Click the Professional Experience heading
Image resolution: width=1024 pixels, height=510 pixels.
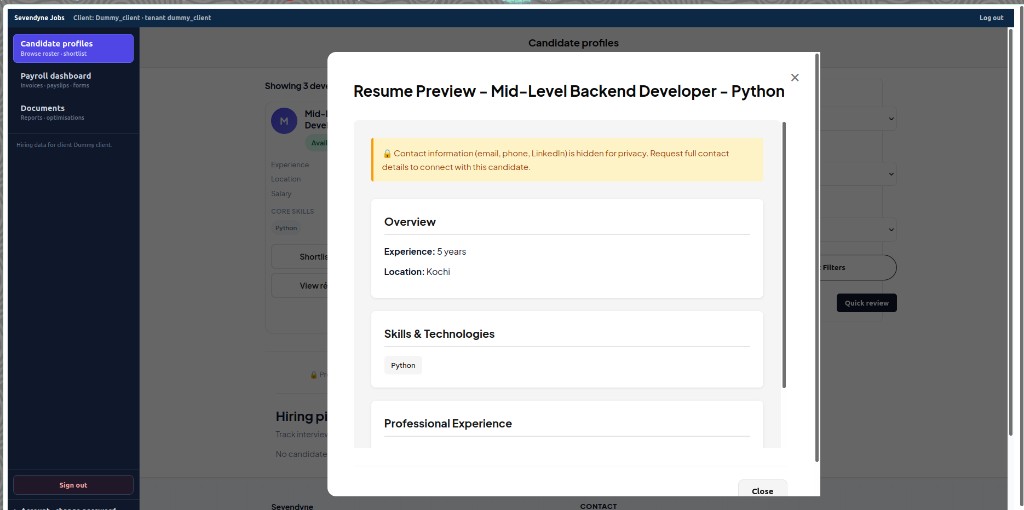[x=448, y=423]
